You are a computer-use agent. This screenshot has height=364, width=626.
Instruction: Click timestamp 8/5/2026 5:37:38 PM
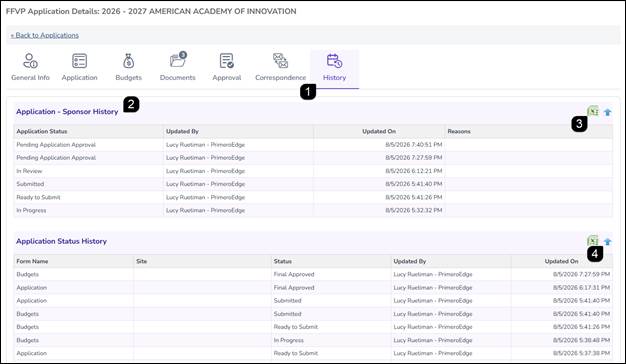581,353
